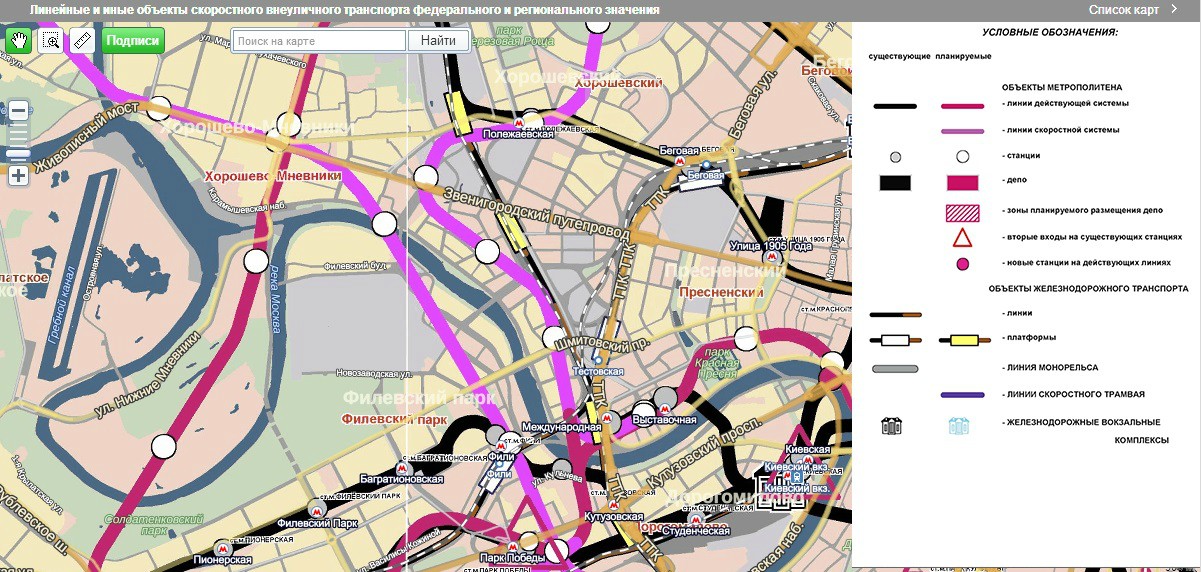Choose the ruler measurement tool
The height and width of the screenshot is (572, 1201).
point(82,41)
